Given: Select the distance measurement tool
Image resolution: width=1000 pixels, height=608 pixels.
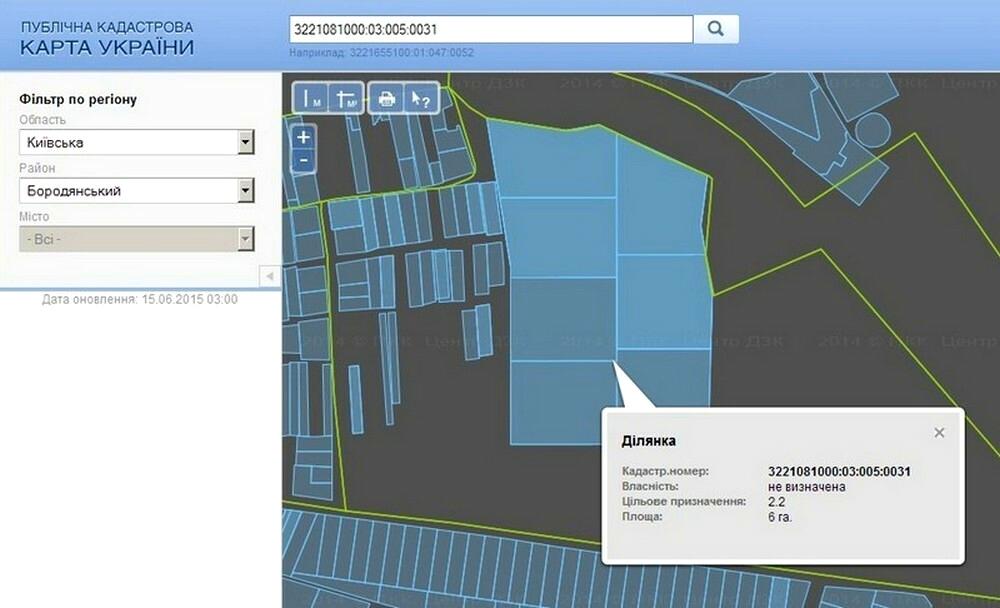Looking at the screenshot, I should (312, 98).
